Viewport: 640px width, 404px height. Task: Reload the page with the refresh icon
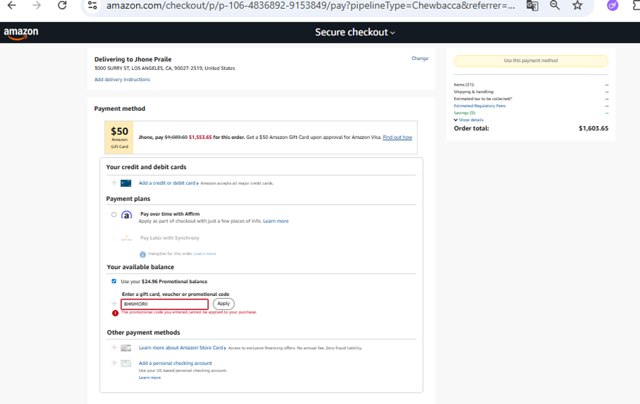click(62, 5)
